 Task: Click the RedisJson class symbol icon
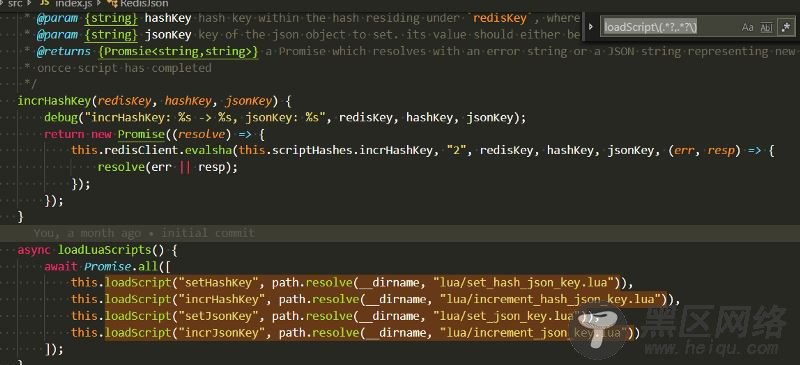click(112, 4)
